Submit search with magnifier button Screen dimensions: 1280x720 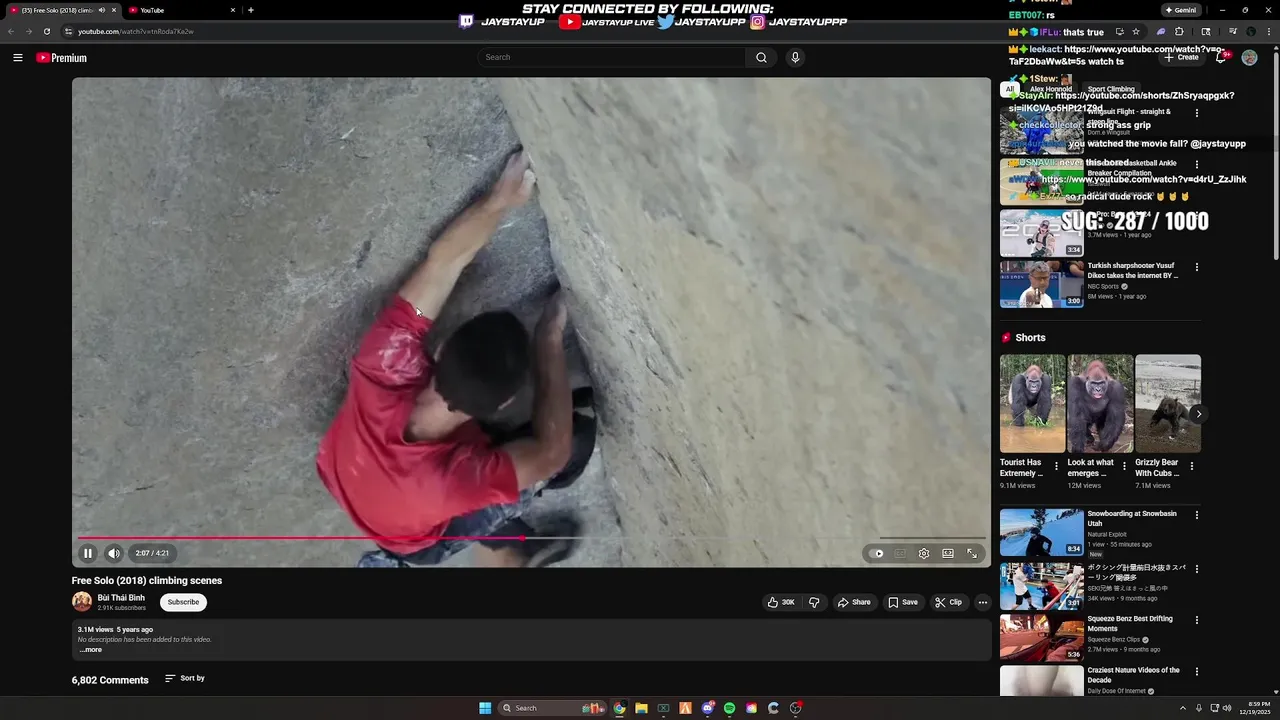click(x=761, y=57)
